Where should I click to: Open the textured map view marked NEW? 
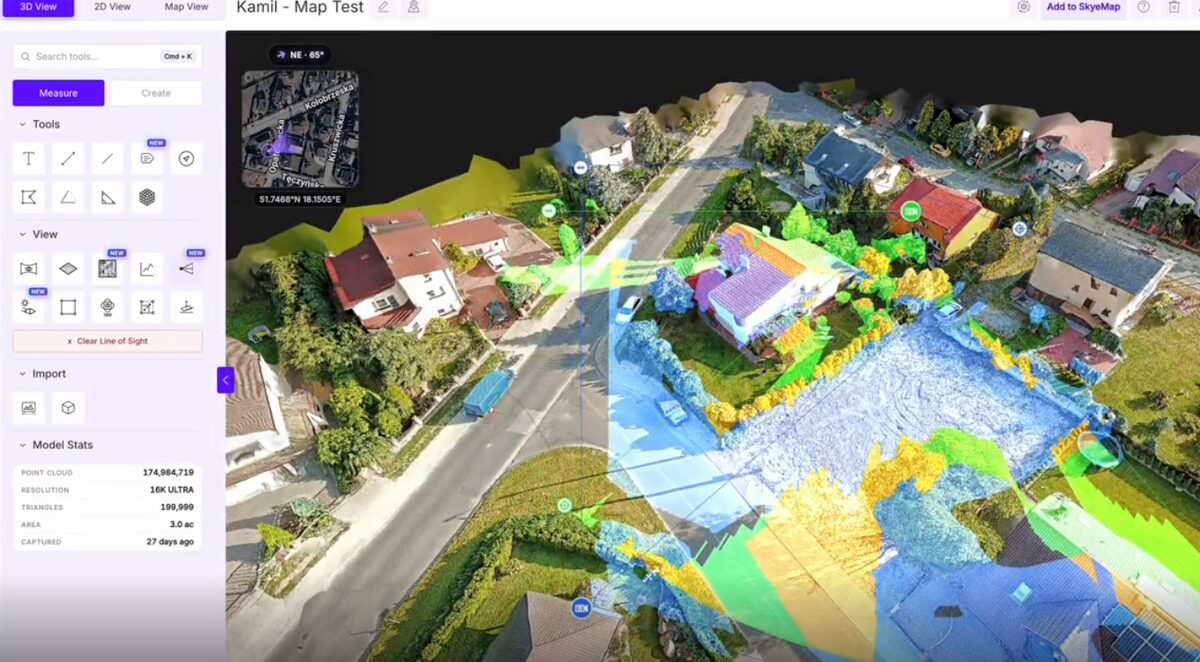click(107, 268)
